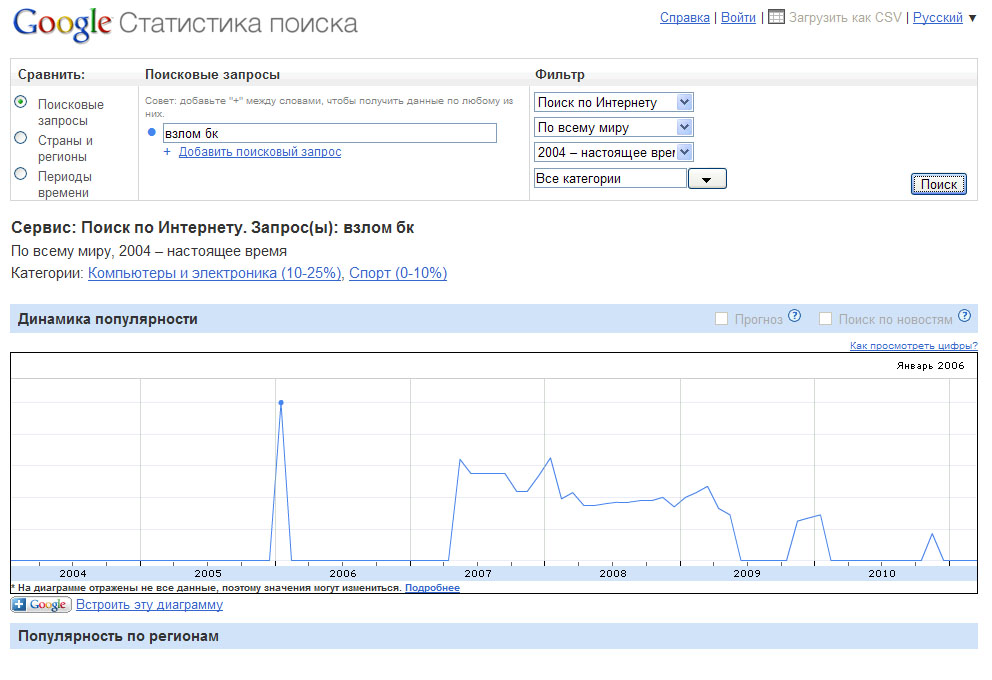The image size is (992, 680).
Task: Click the 2010 label on chart axis
Action: (882, 573)
